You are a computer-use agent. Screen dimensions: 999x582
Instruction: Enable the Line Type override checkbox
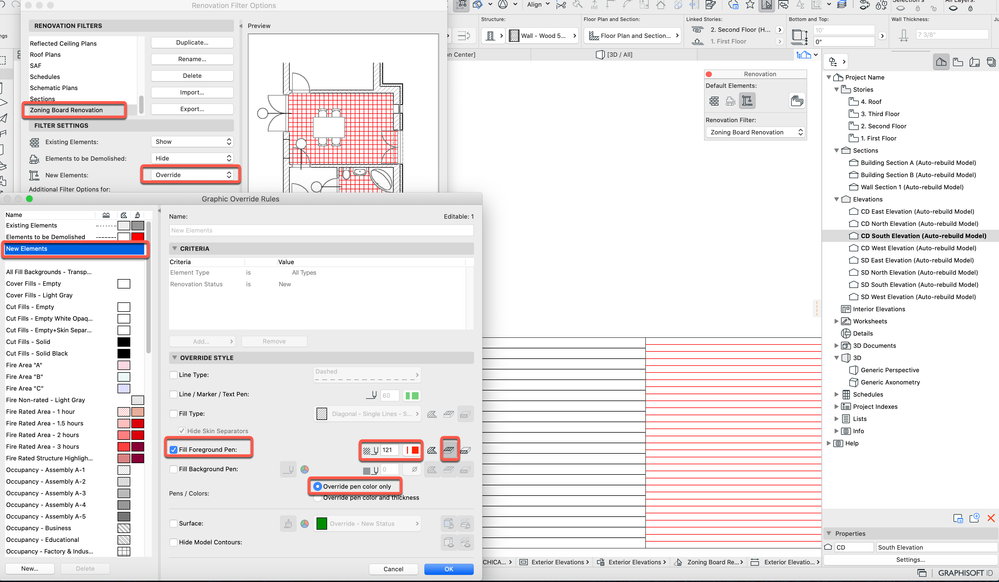tap(174, 375)
